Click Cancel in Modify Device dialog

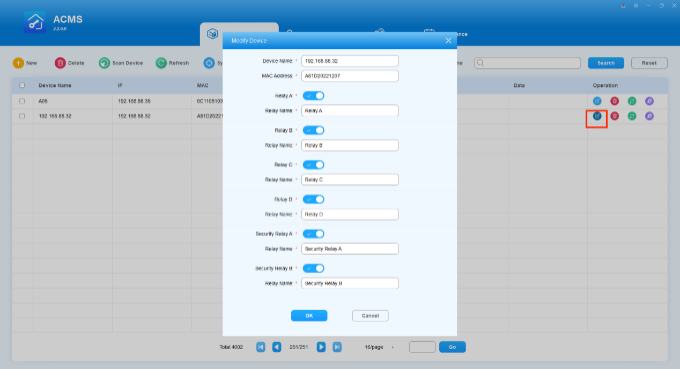pos(370,316)
